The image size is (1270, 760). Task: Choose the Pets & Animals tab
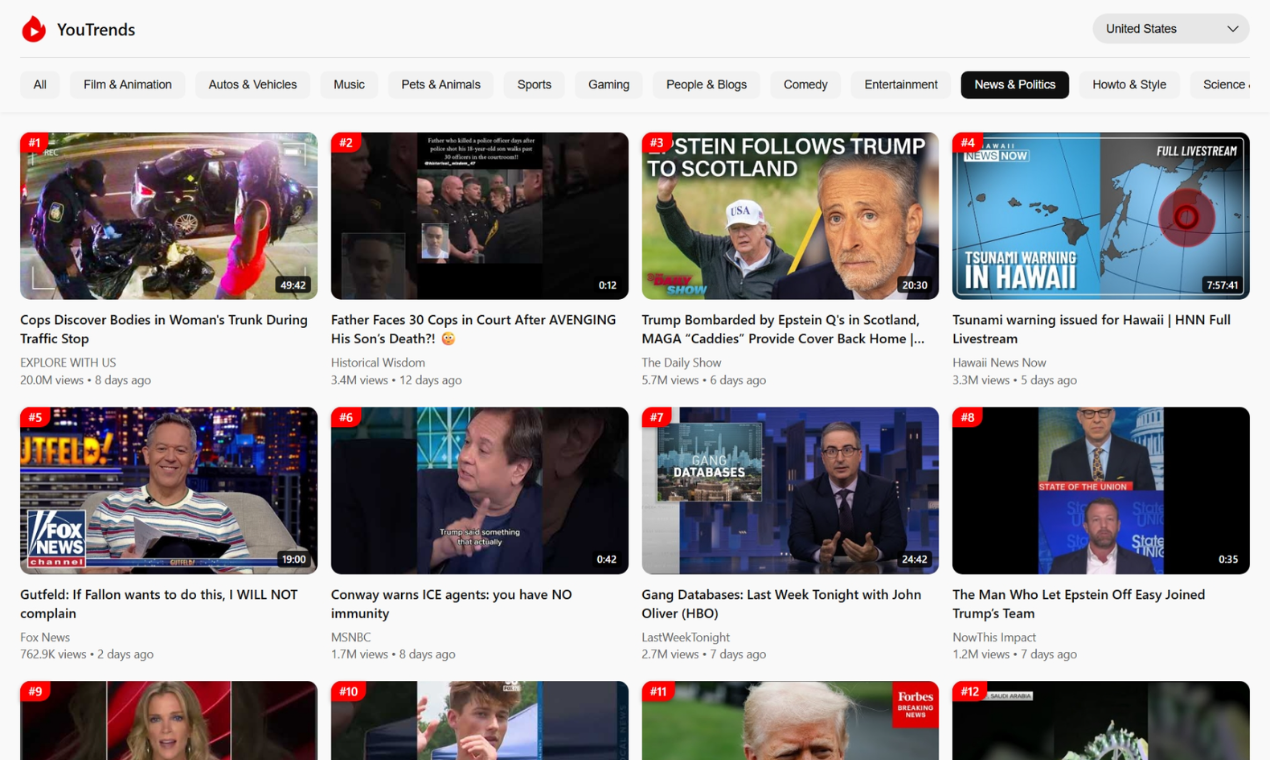(441, 85)
